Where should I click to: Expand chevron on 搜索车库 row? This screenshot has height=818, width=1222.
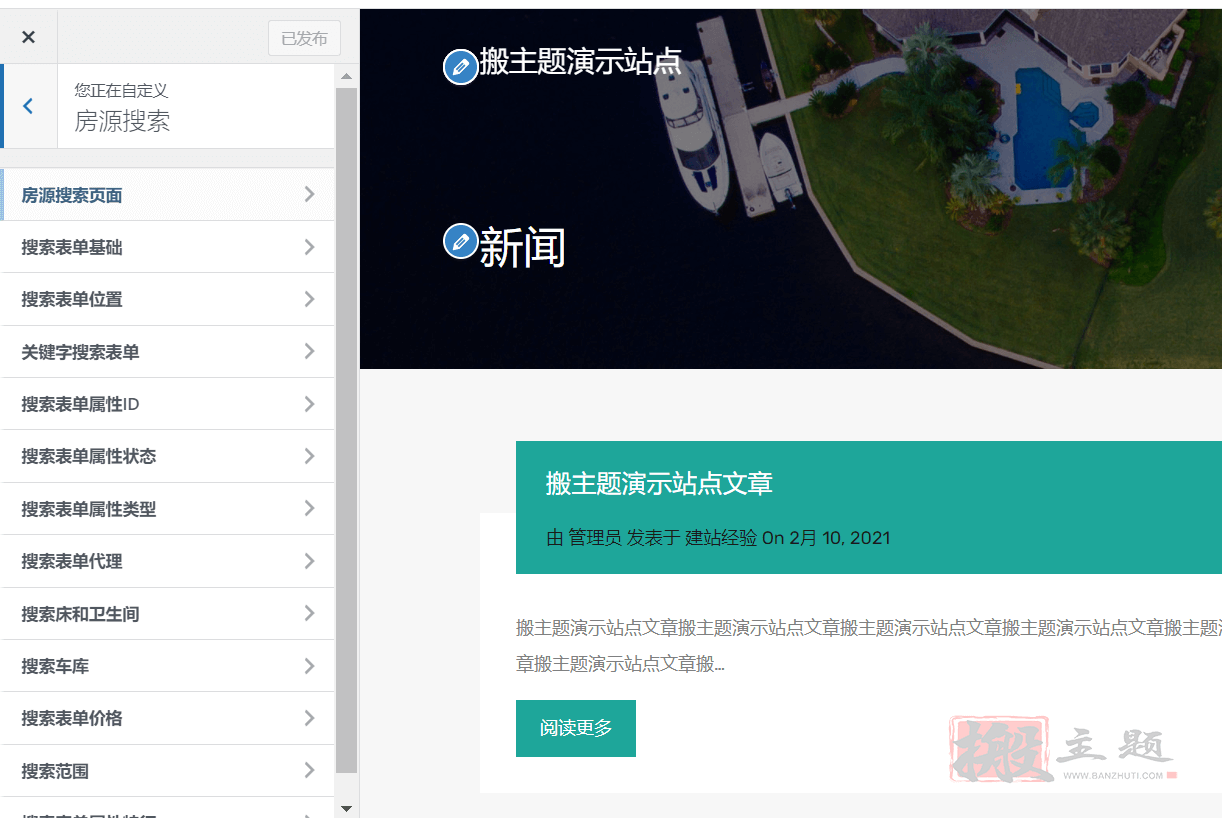(x=309, y=666)
